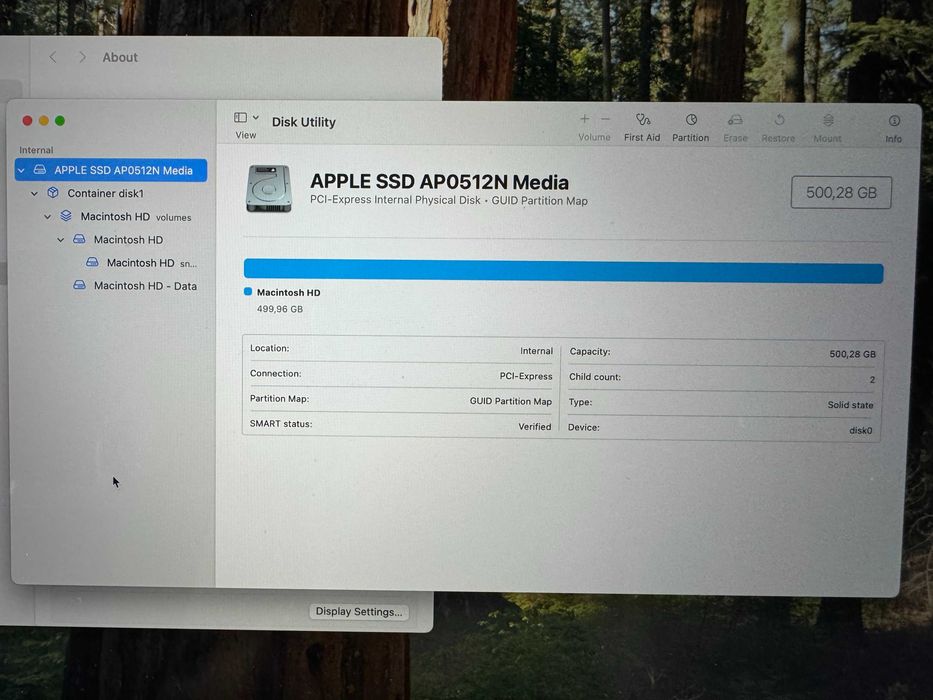
Task: Click the 499,96 GB volume size text
Action: point(280,309)
